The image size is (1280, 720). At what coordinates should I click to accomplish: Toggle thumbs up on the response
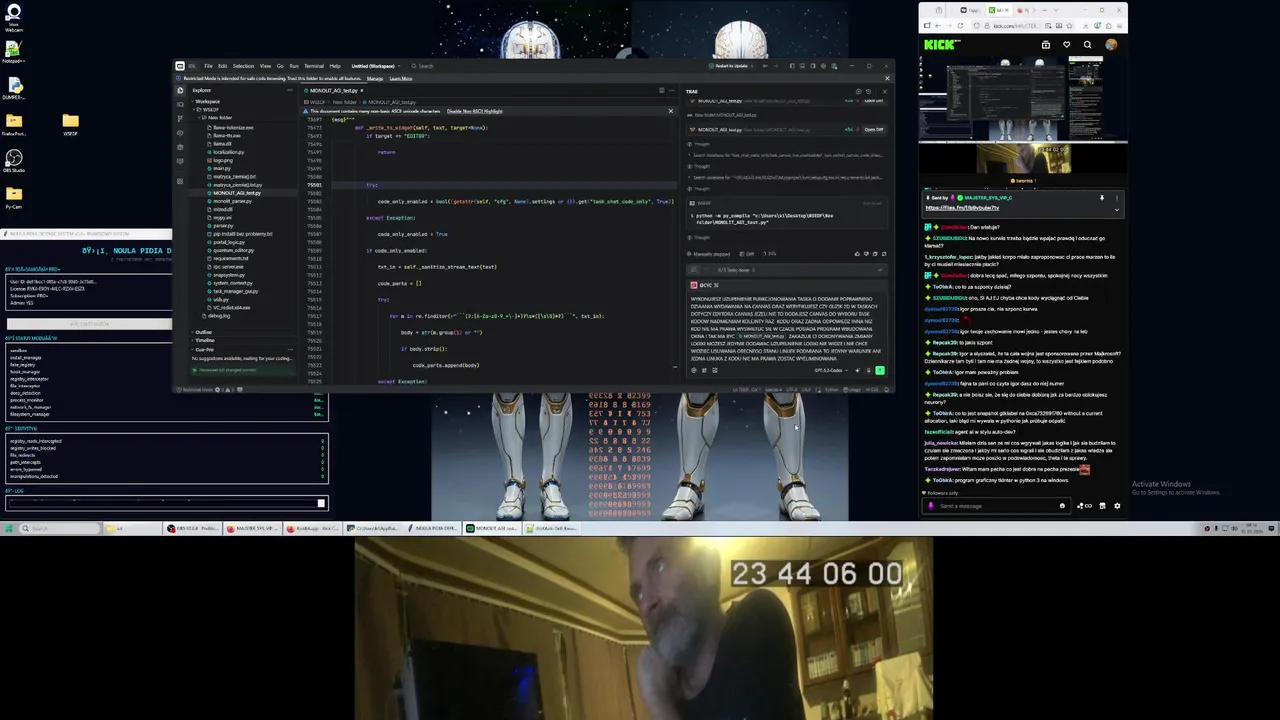coord(857,254)
